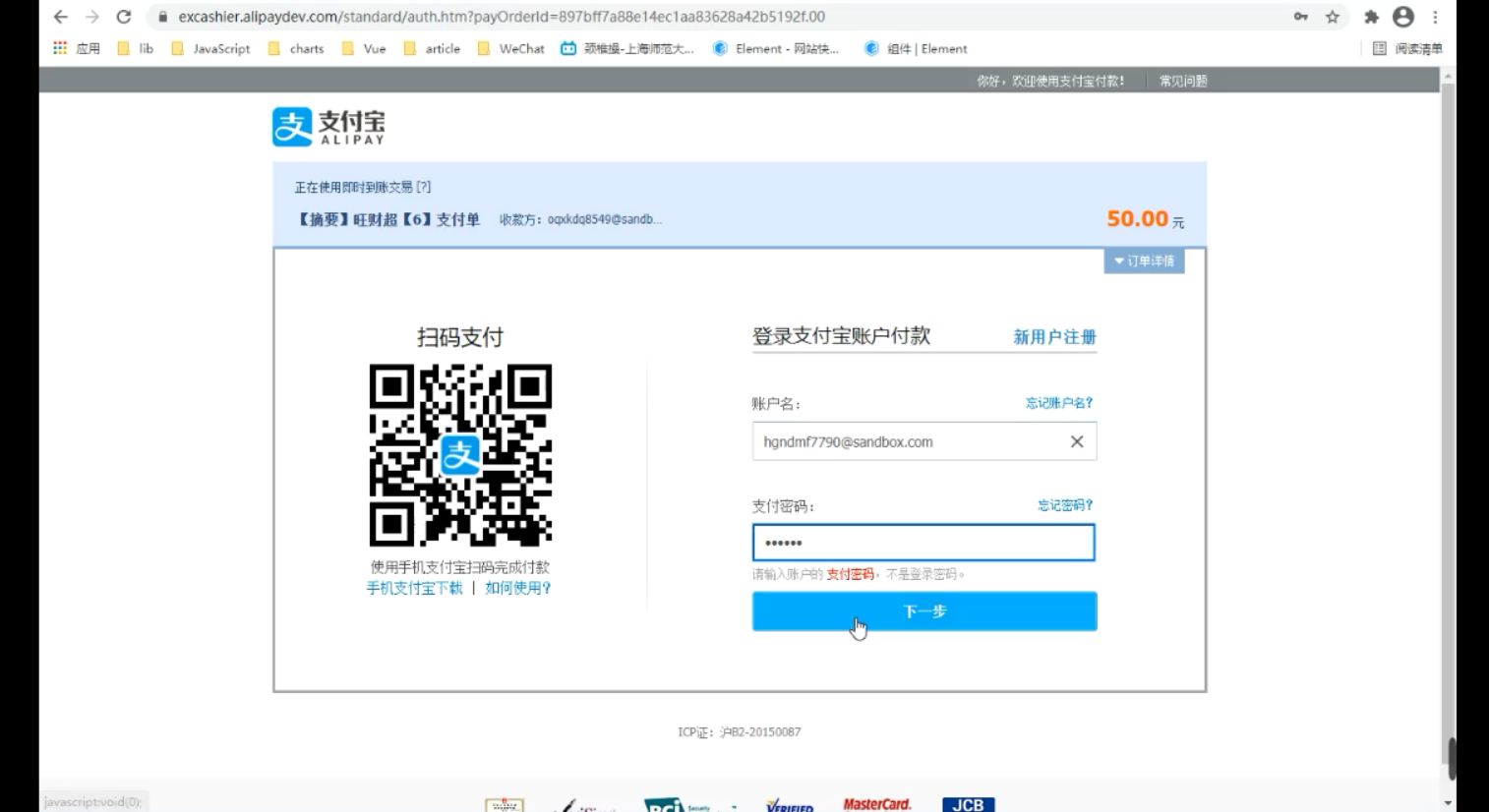Open the apps grid shortcut
This screenshot has width=1489, height=812.
pos(77,48)
